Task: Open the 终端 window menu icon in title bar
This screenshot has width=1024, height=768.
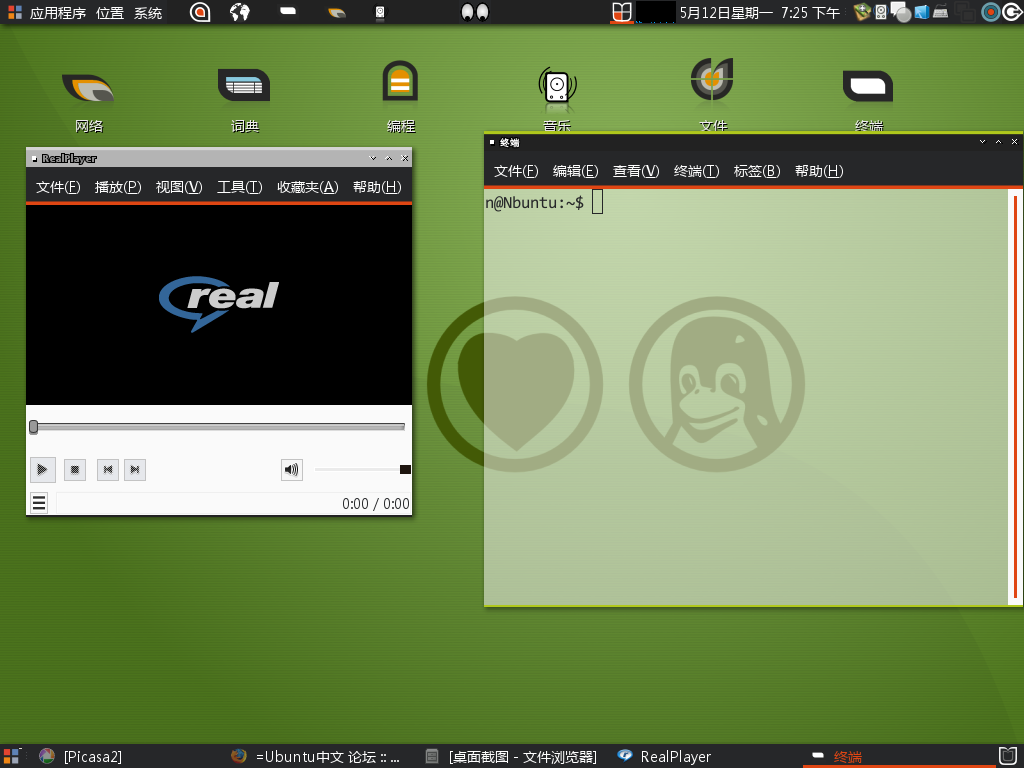Action: point(492,142)
